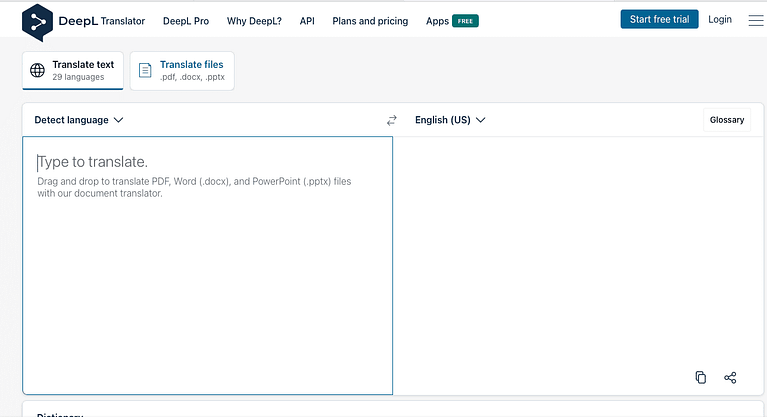
Task: Open the English (US) target language dropdown
Action: pyautogui.click(x=450, y=120)
